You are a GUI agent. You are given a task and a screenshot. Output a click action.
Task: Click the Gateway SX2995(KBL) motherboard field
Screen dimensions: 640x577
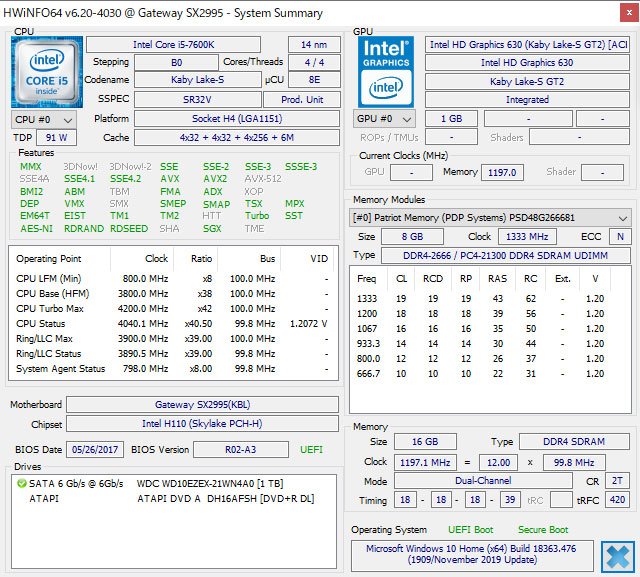click(x=202, y=405)
